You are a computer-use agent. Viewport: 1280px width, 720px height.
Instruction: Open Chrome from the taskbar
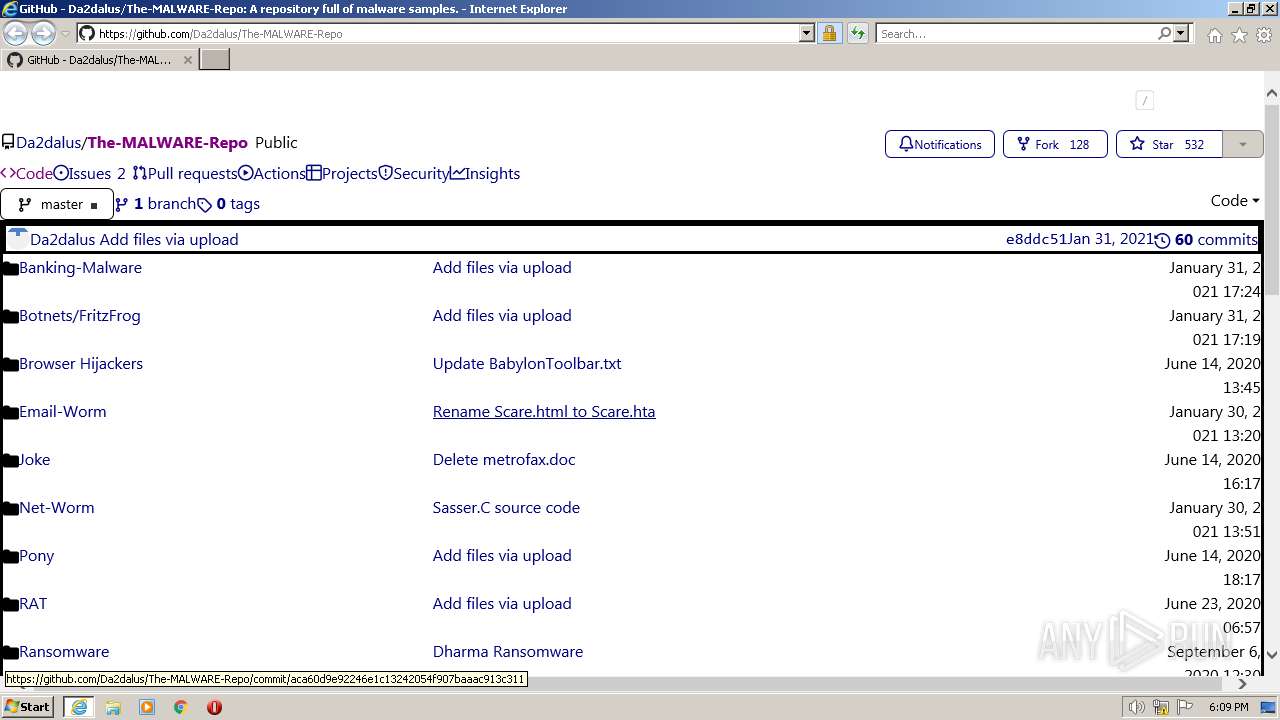181,707
